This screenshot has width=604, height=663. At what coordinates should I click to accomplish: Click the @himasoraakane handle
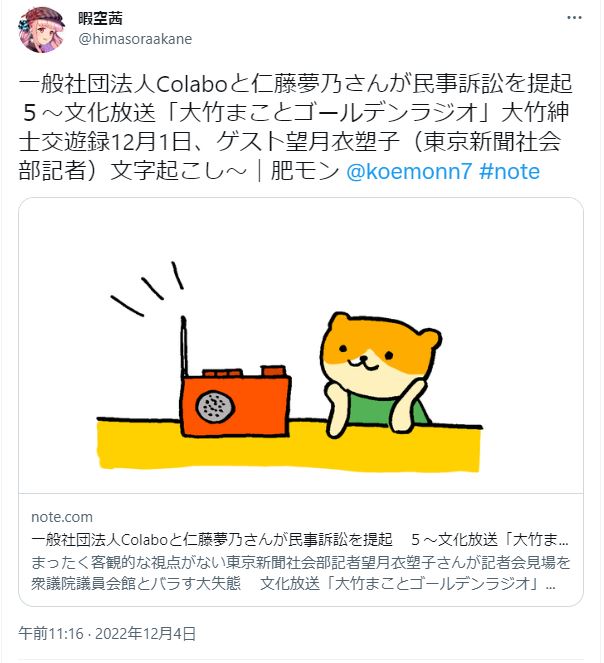click(x=135, y=39)
